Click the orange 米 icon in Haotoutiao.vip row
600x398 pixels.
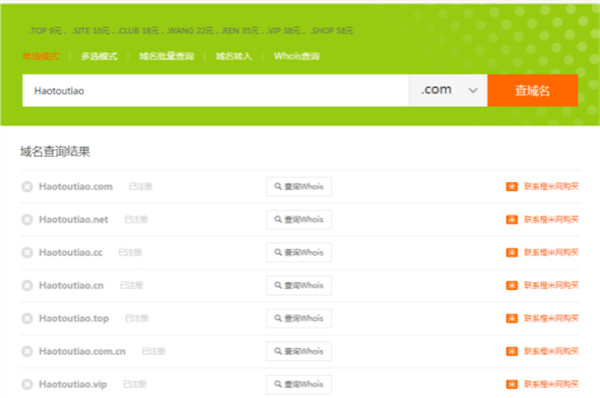tap(512, 384)
